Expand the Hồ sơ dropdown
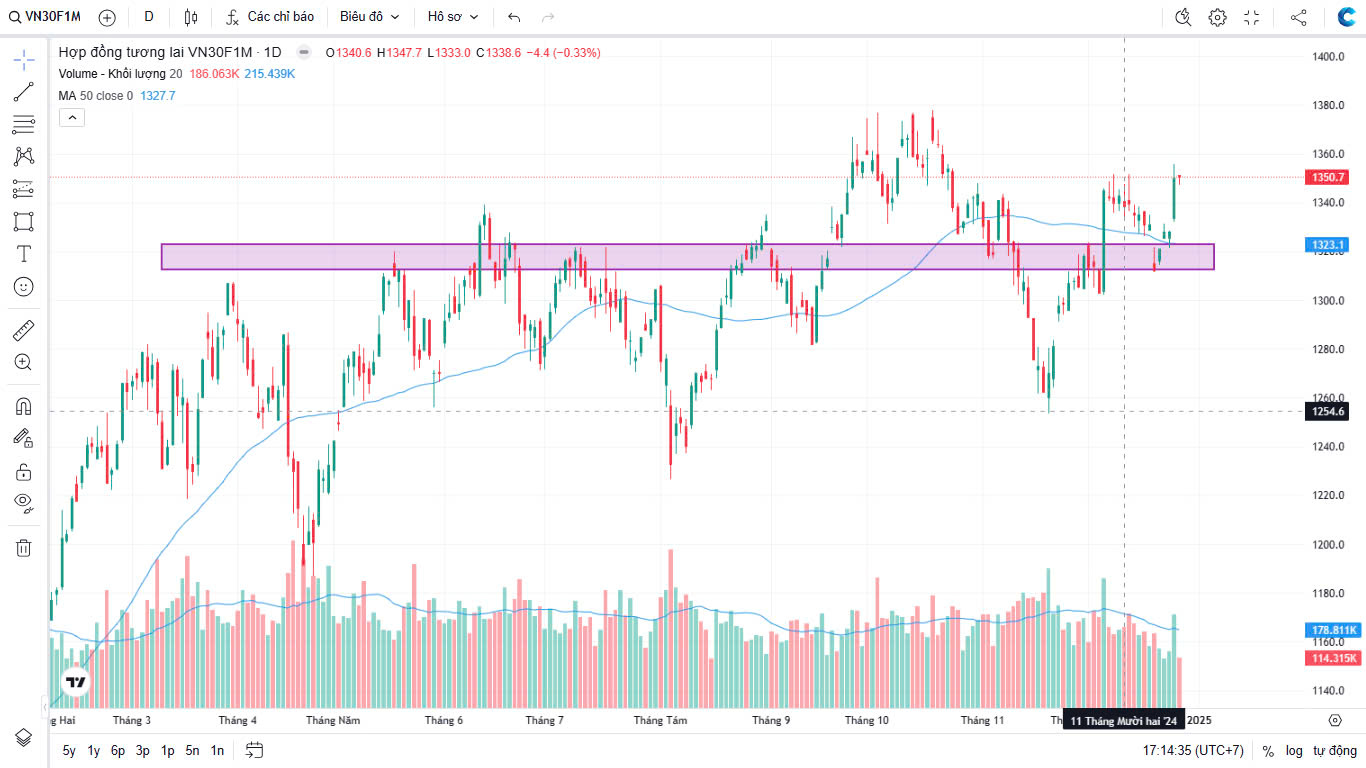The image size is (1366, 768). coord(452,17)
